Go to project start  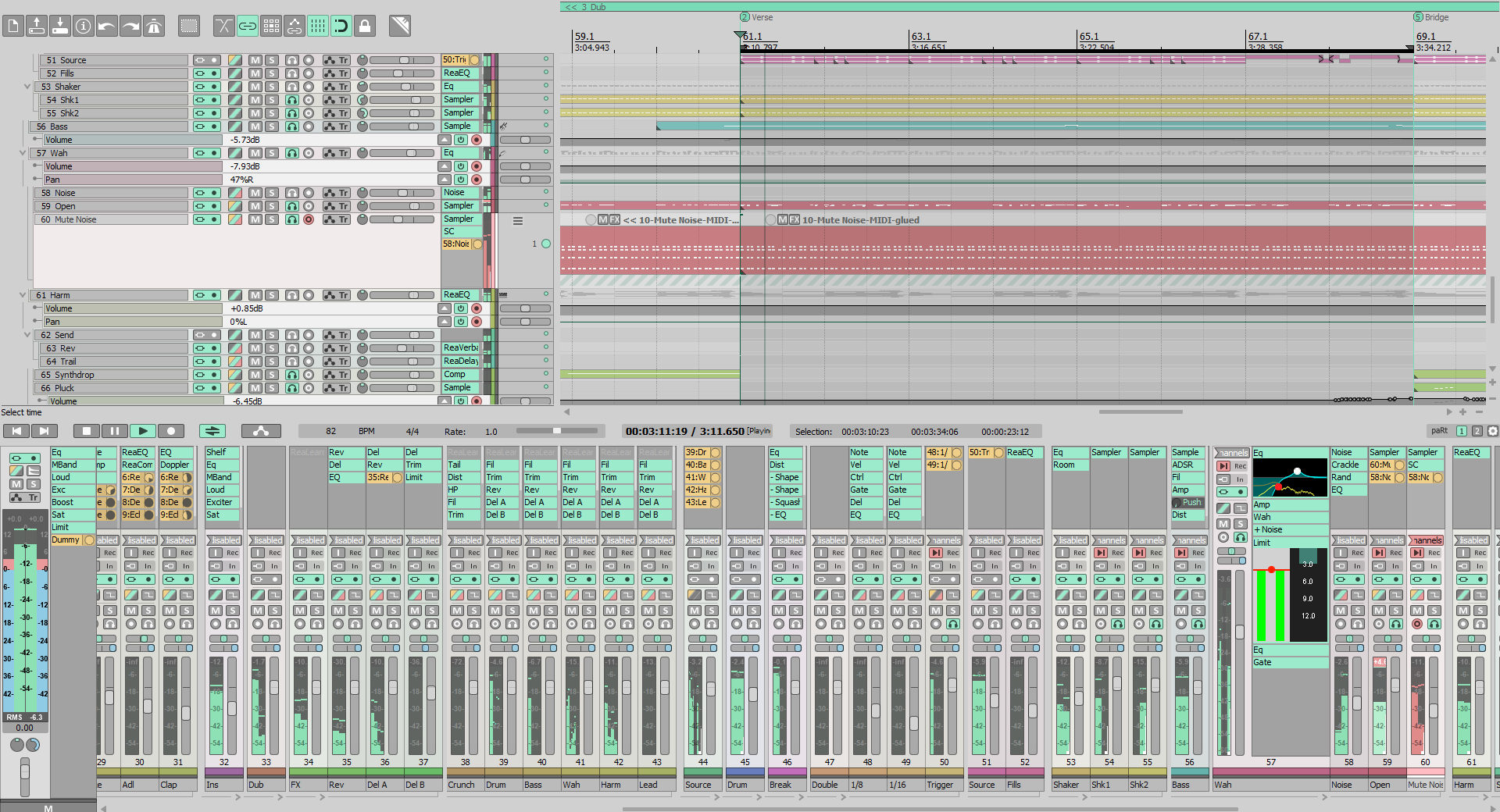(16, 431)
